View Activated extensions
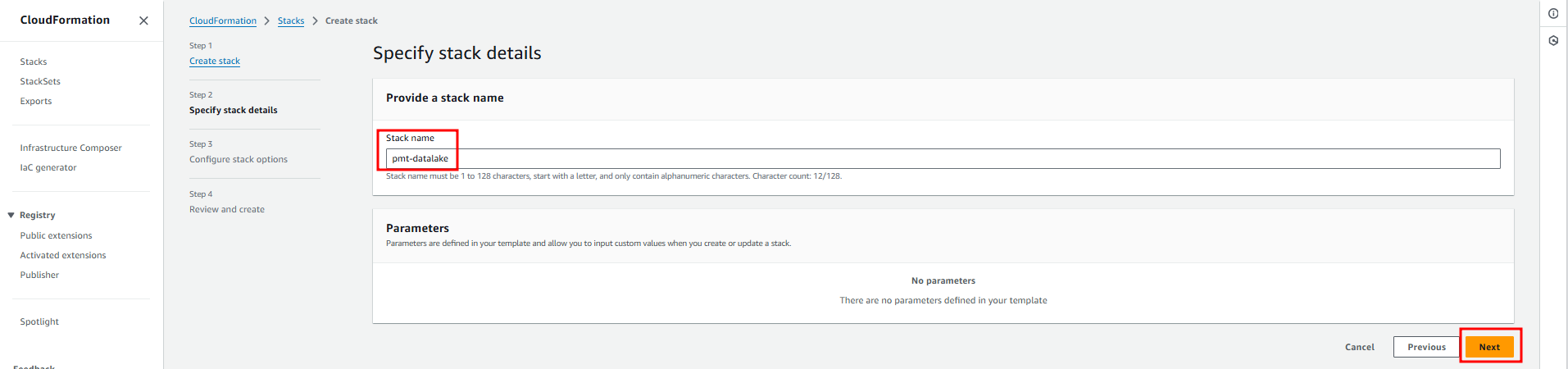 [x=63, y=255]
